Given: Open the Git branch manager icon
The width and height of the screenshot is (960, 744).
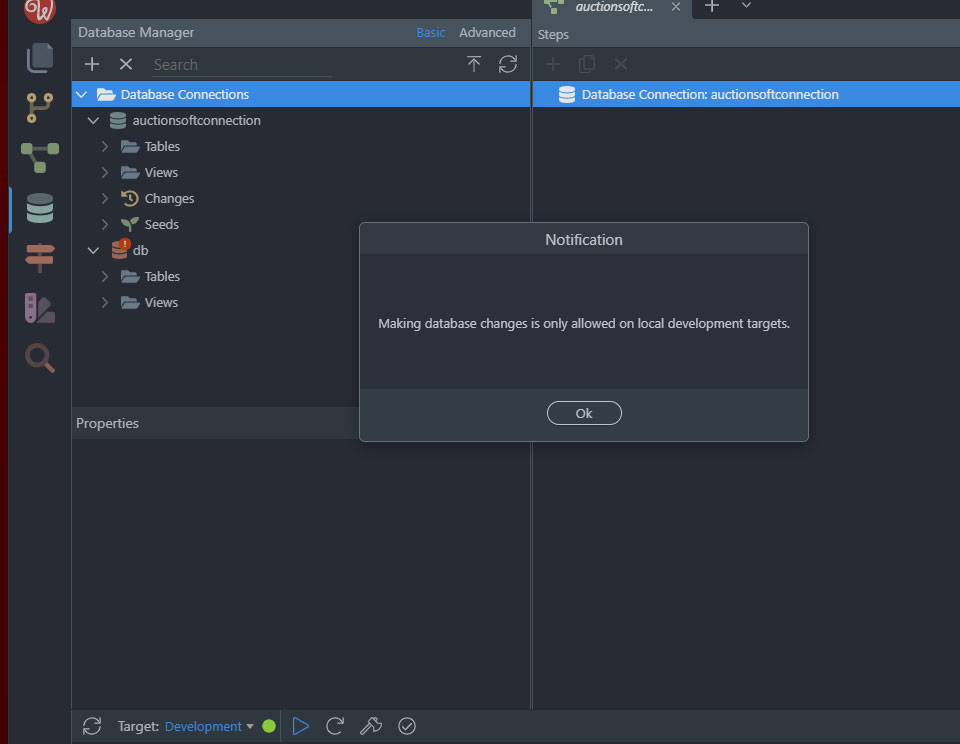Looking at the screenshot, I should pyautogui.click(x=40, y=108).
